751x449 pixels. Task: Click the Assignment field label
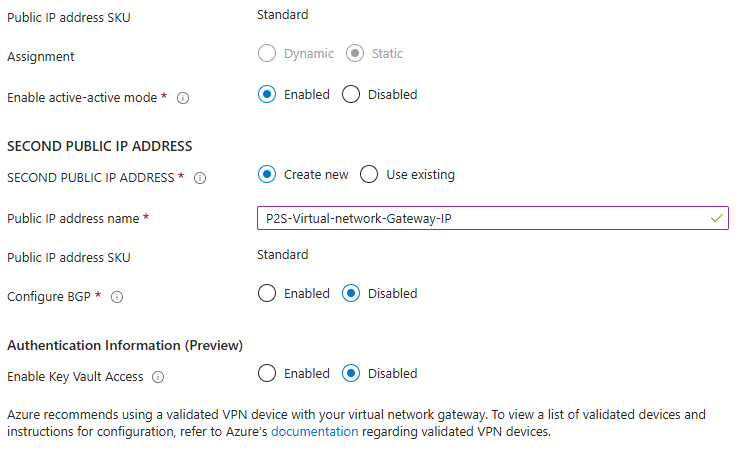click(40, 57)
